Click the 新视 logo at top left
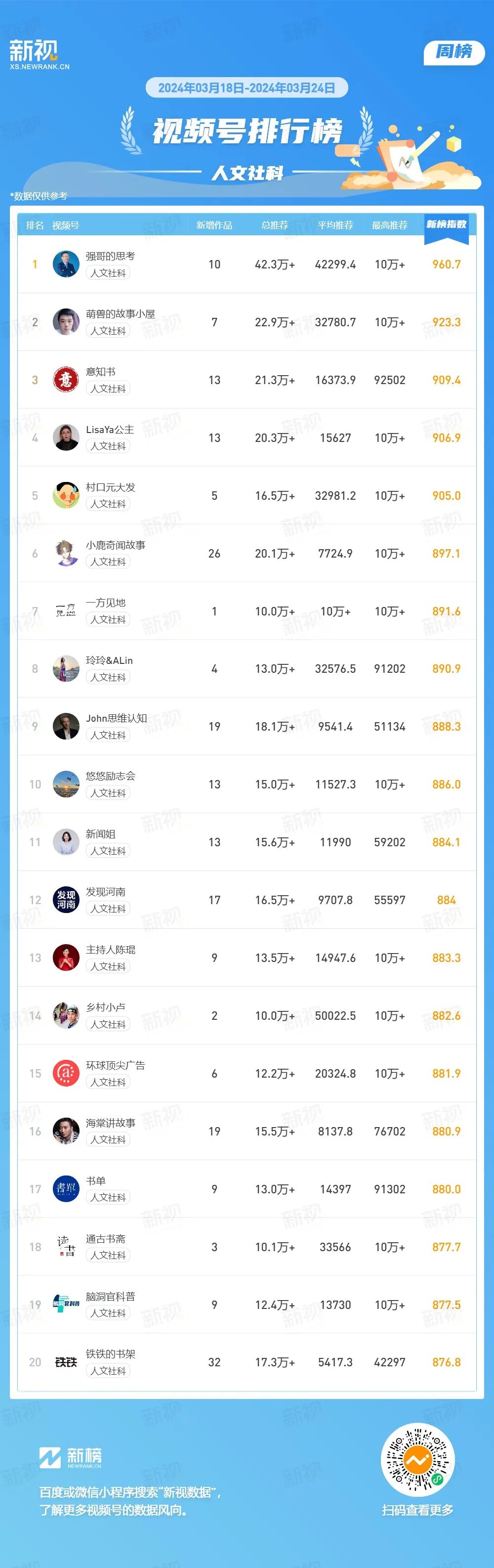This screenshot has width=494, height=1568. pos(40,54)
